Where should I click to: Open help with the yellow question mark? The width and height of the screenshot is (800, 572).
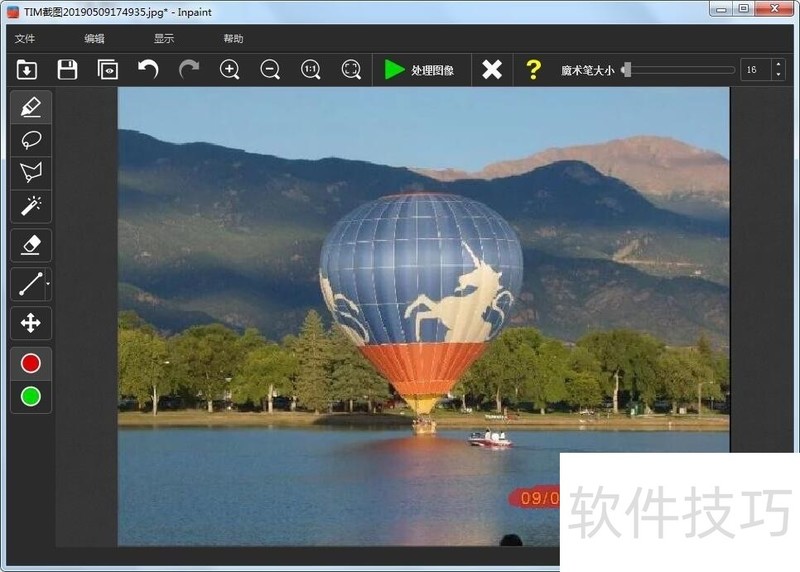click(x=533, y=69)
